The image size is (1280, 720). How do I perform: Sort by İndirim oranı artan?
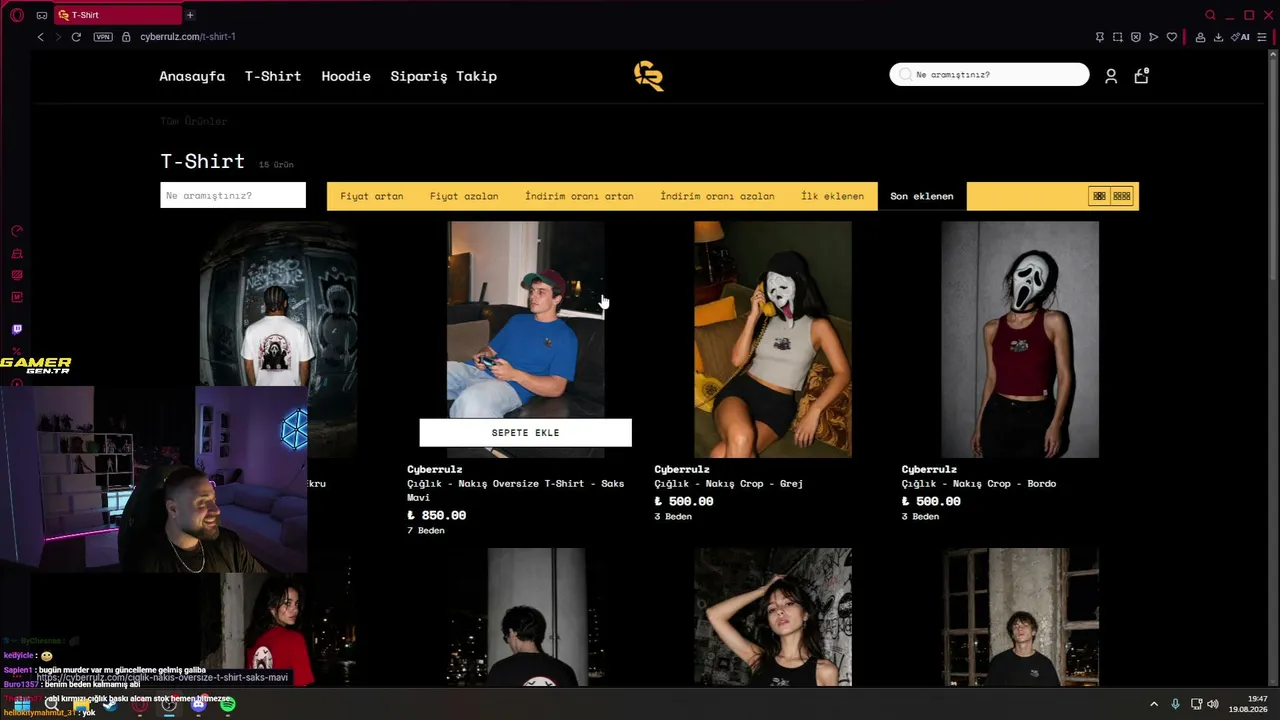point(580,196)
